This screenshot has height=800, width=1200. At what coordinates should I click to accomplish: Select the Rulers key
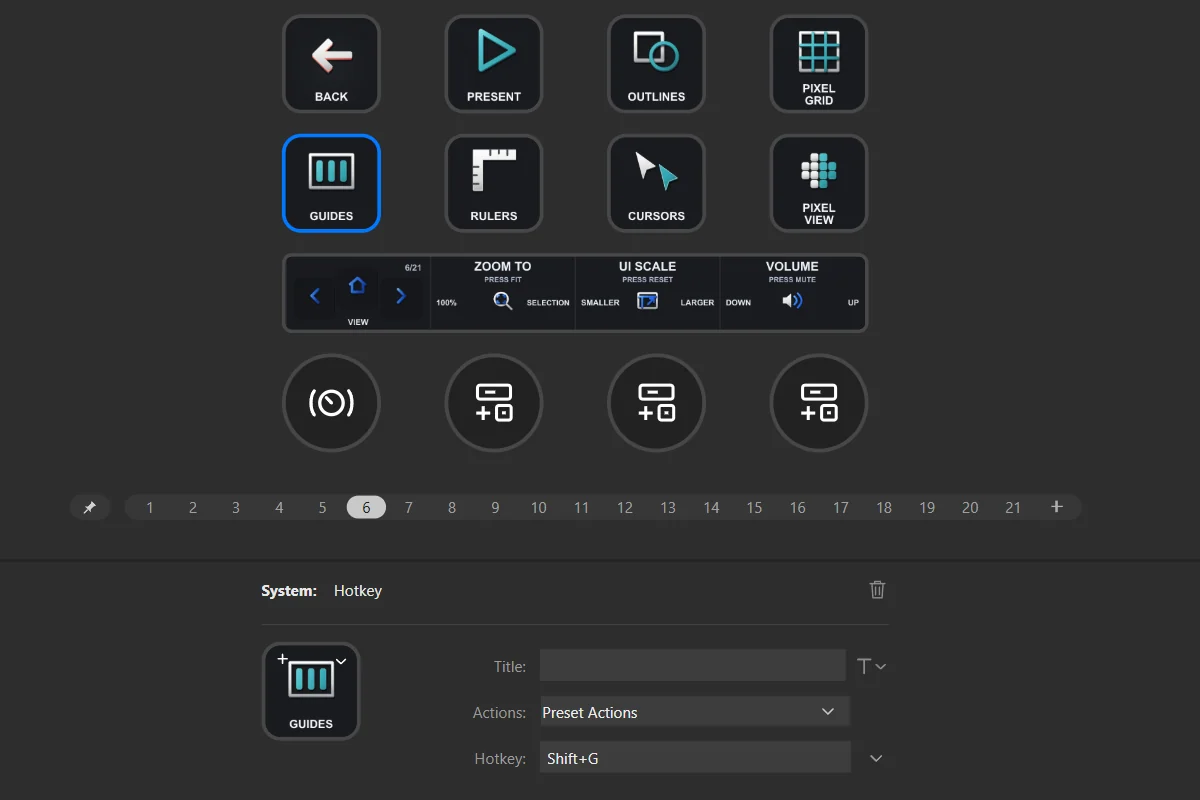tap(494, 183)
